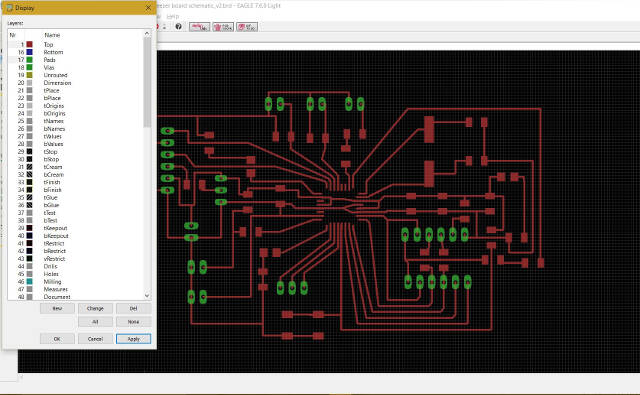This screenshot has height=395, width=640.
Task: Click the tCream layer hatched swatch
Action: click(29, 167)
